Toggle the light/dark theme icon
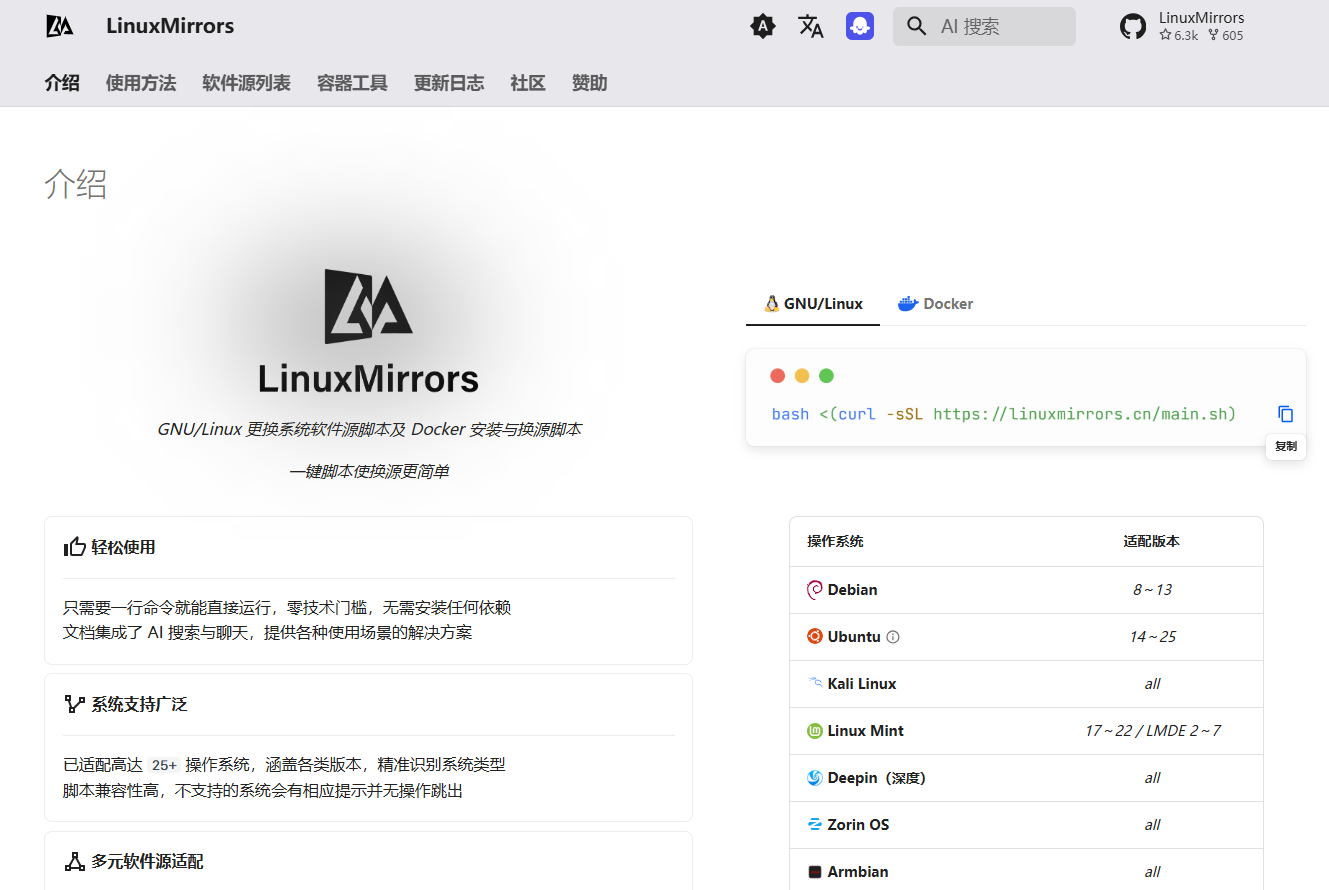 [763, 27]
